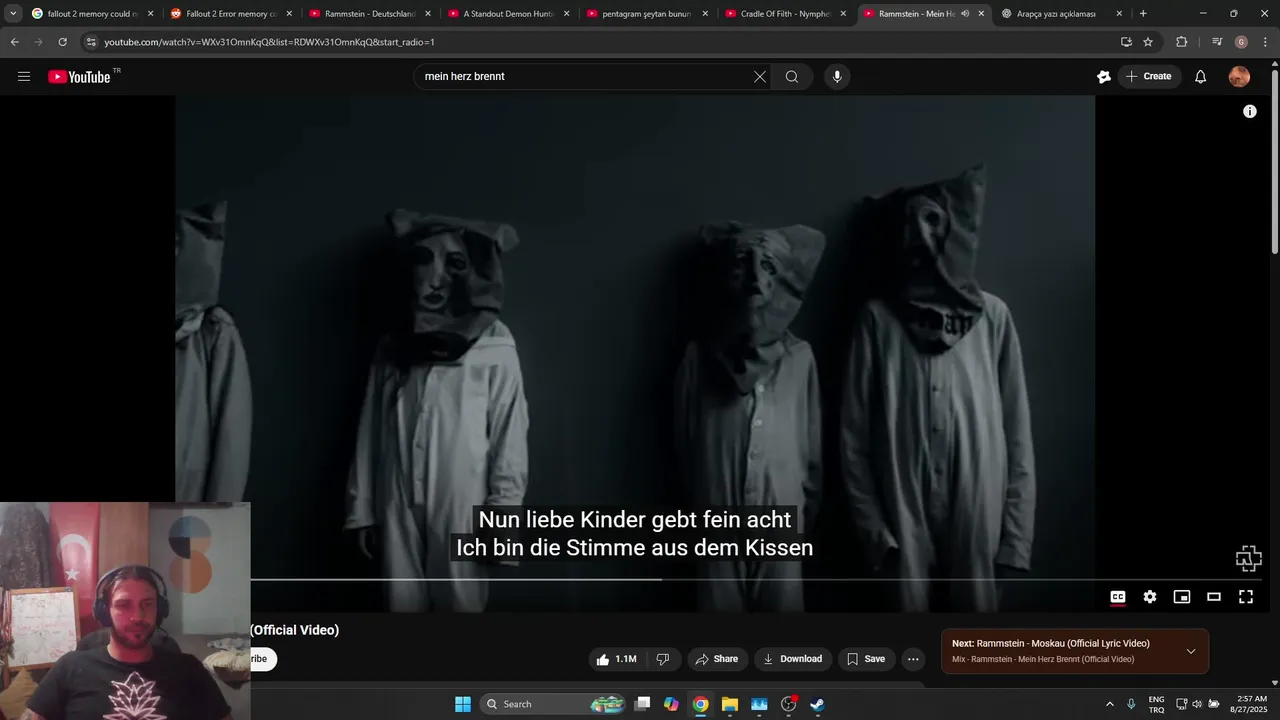Open Copilot from the taskbar
This screenshot has height=720, width=1280.
point(671,704)
